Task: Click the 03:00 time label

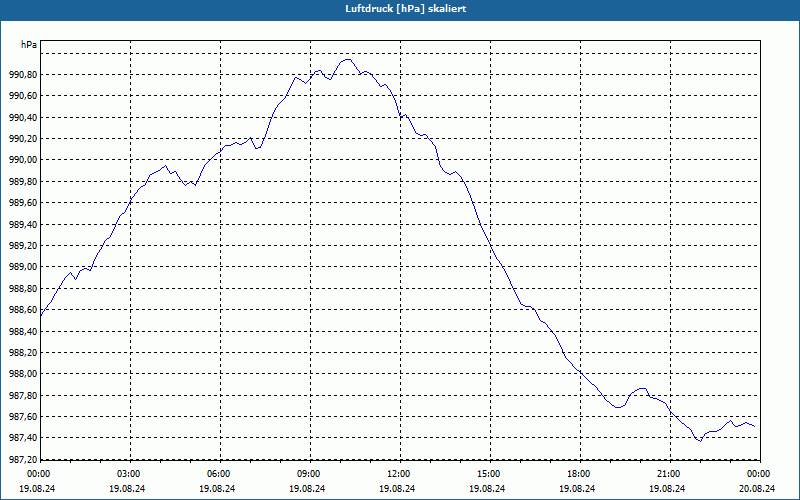Action: click(x=131, y=474)
